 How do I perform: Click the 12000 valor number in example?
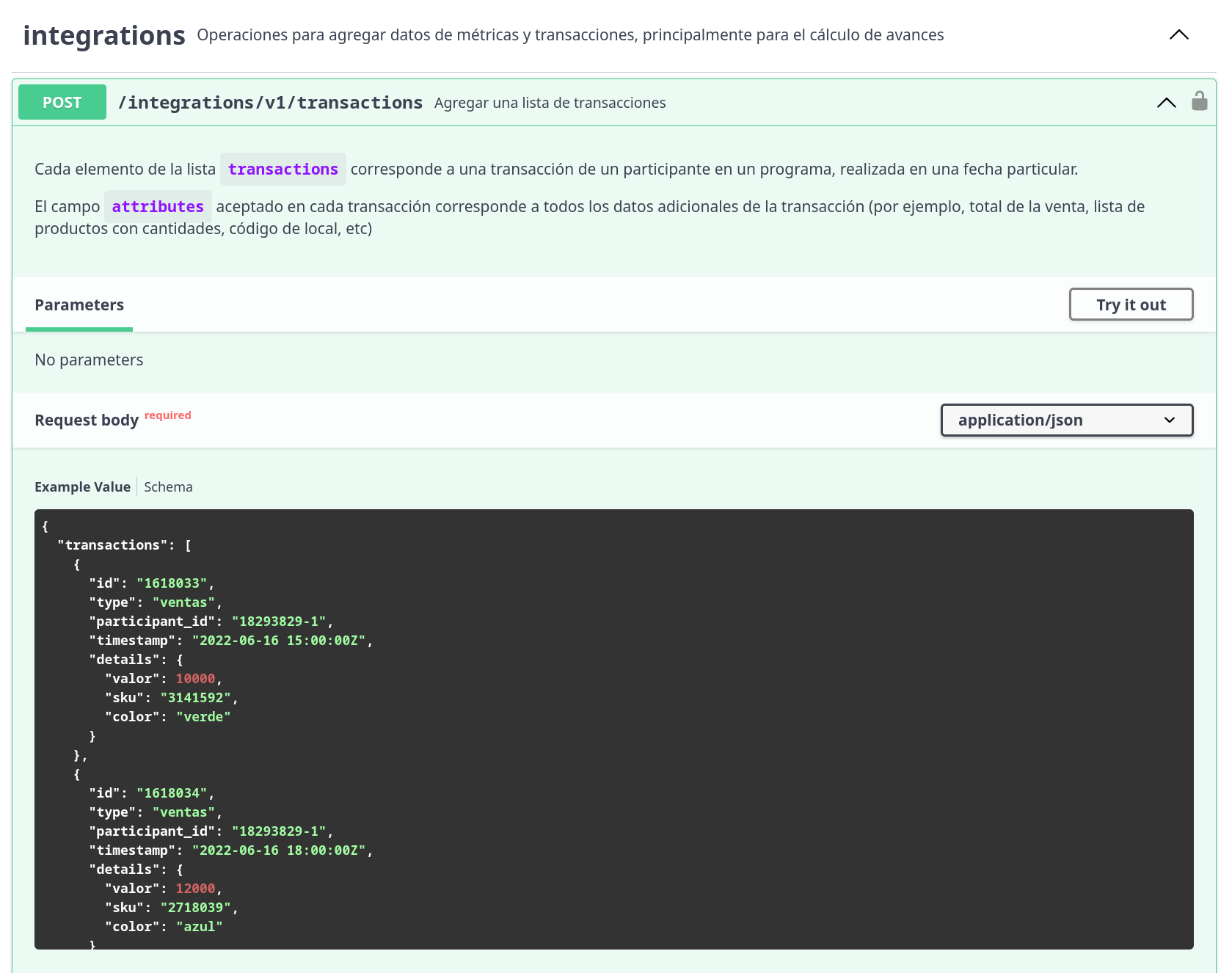[195, 889]
